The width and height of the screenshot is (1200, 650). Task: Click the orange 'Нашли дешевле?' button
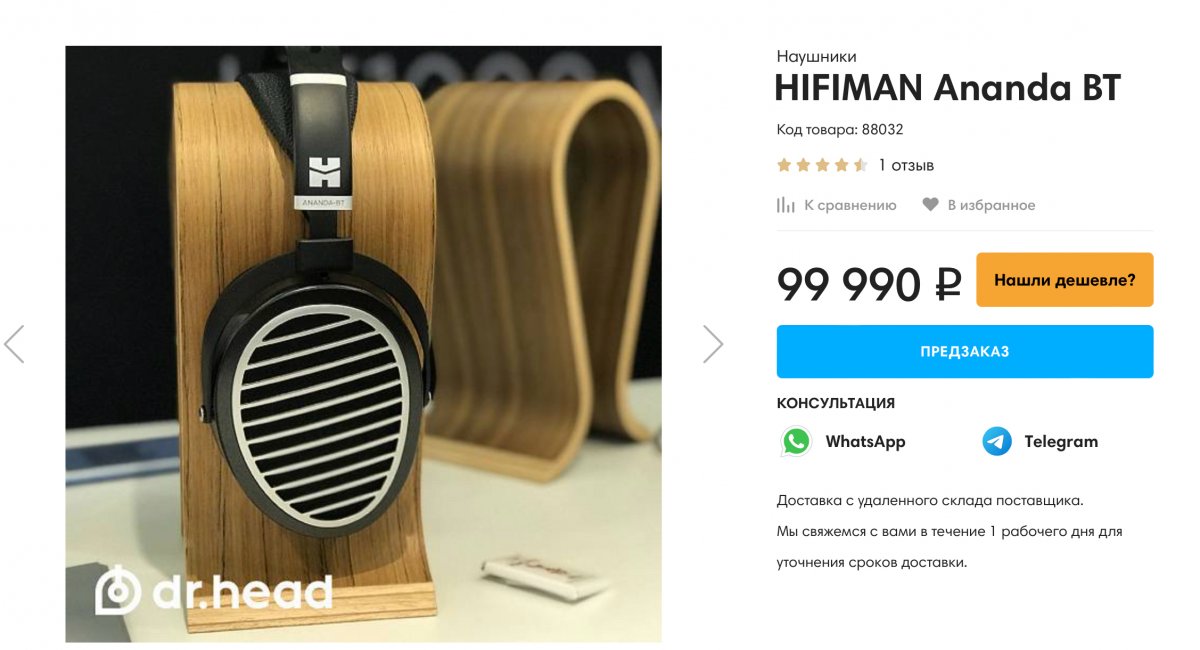(1065, 280)
